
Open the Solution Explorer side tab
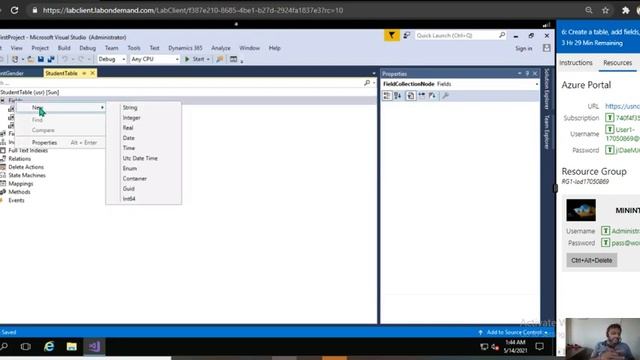pyautogui.click(x=547, y=89)
